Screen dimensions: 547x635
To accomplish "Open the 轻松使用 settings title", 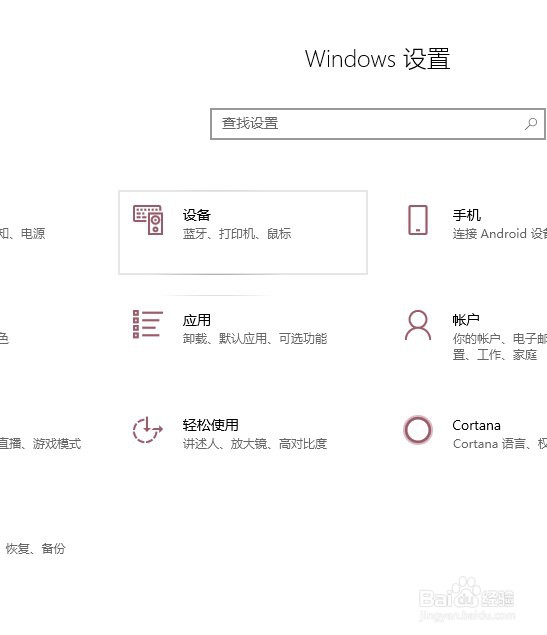I will pos(211,425).
